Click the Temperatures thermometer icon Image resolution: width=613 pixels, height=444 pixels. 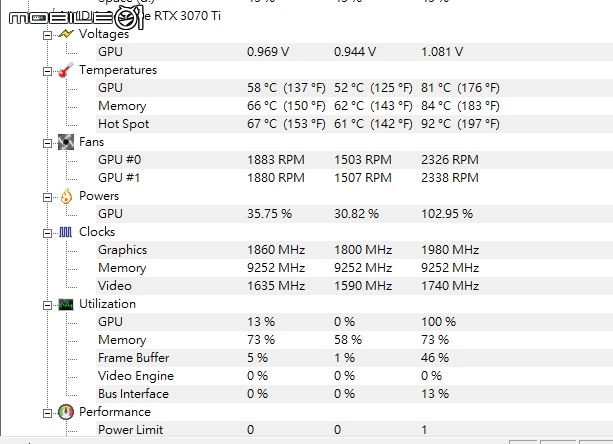pos(66,70)
